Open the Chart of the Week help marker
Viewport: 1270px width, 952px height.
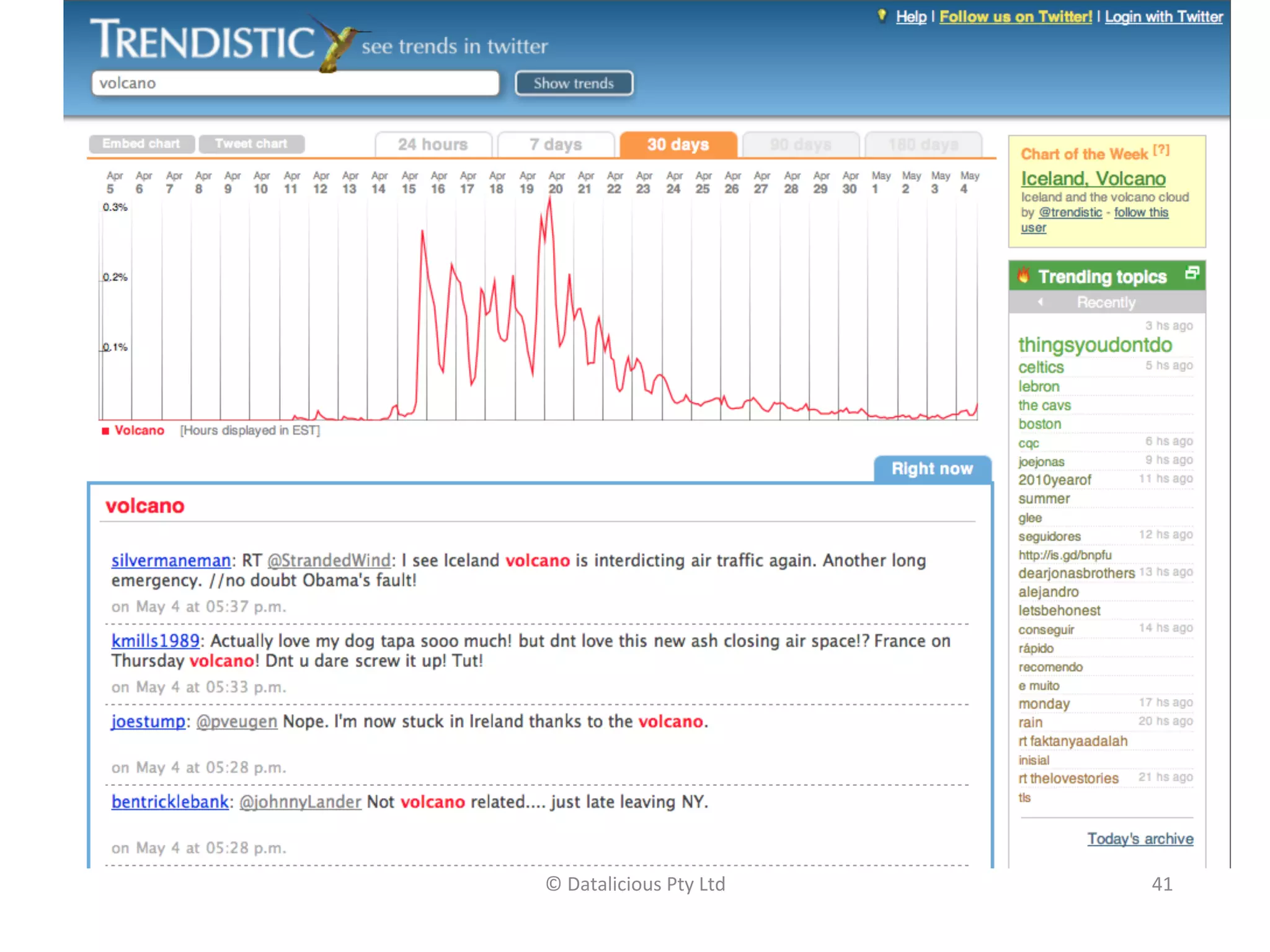coord(1161,150)
